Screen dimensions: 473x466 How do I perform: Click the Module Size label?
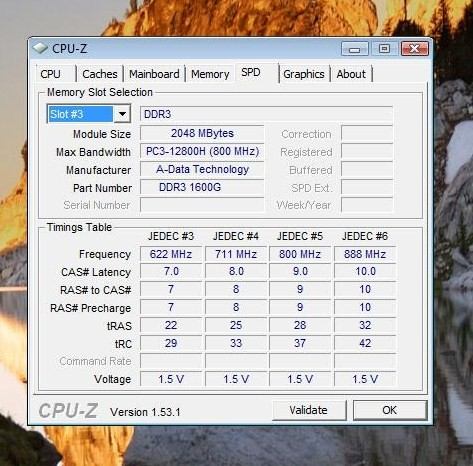(x=102, y=134)
